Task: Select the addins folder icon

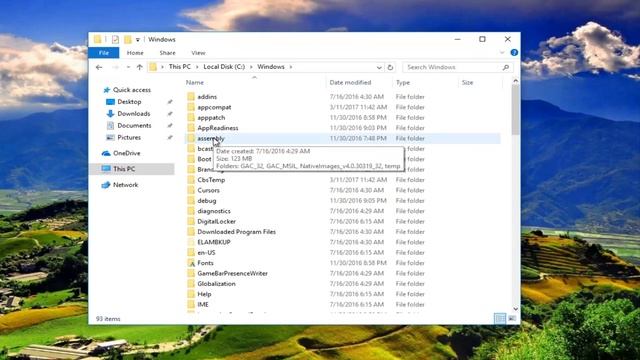Action: [x=191, y=96]
